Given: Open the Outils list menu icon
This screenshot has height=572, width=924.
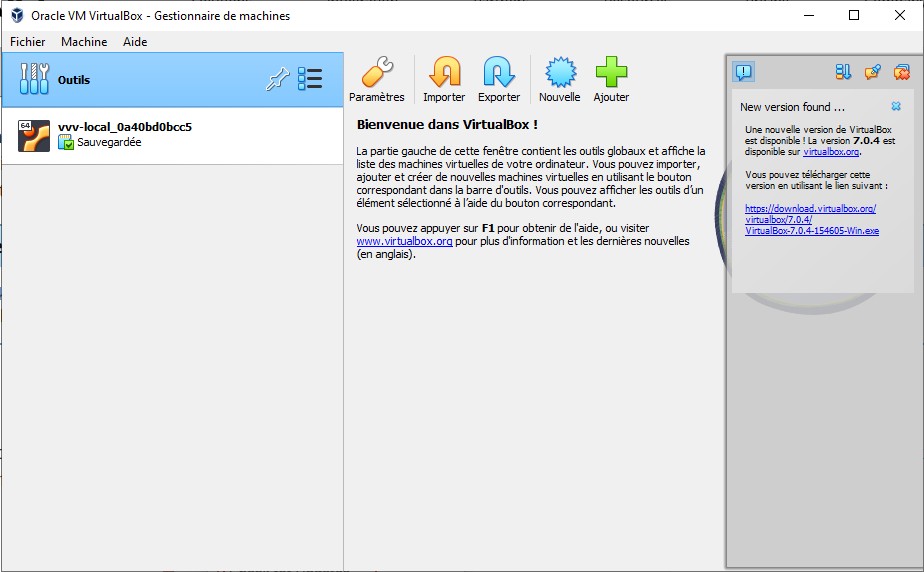Looking at the screenshot, I should pos(310,79).
